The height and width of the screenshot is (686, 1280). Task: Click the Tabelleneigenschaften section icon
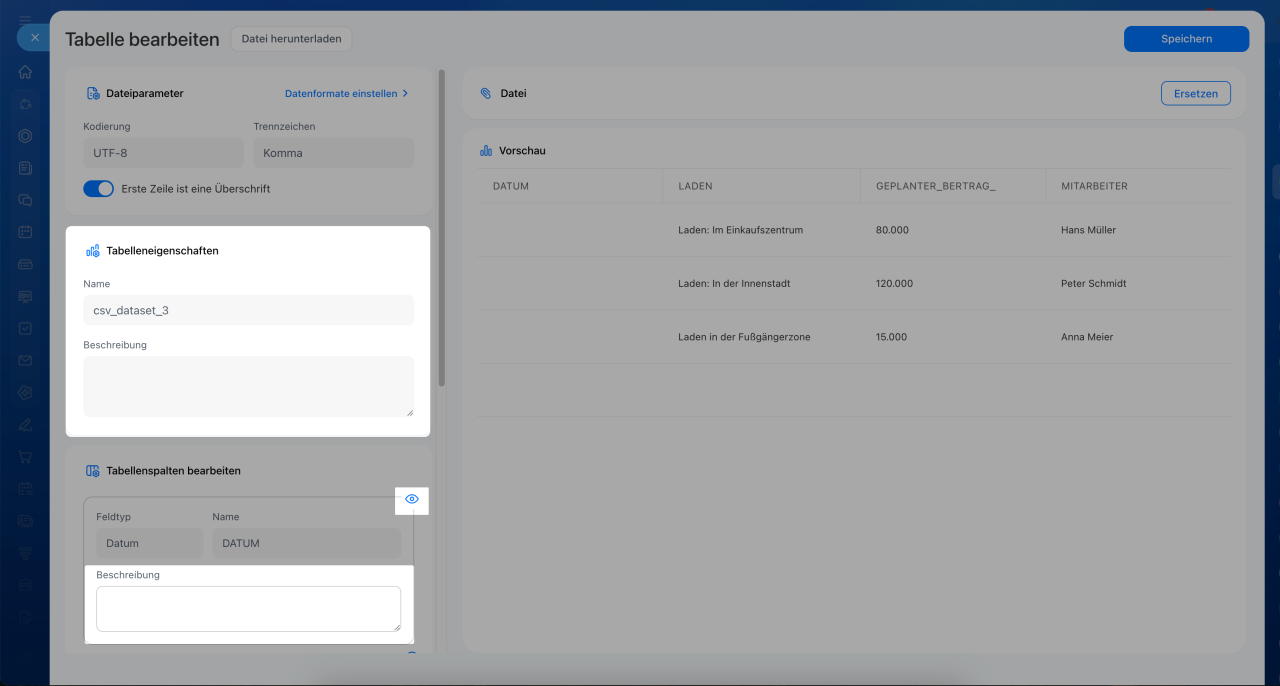(x=92, y=251)
